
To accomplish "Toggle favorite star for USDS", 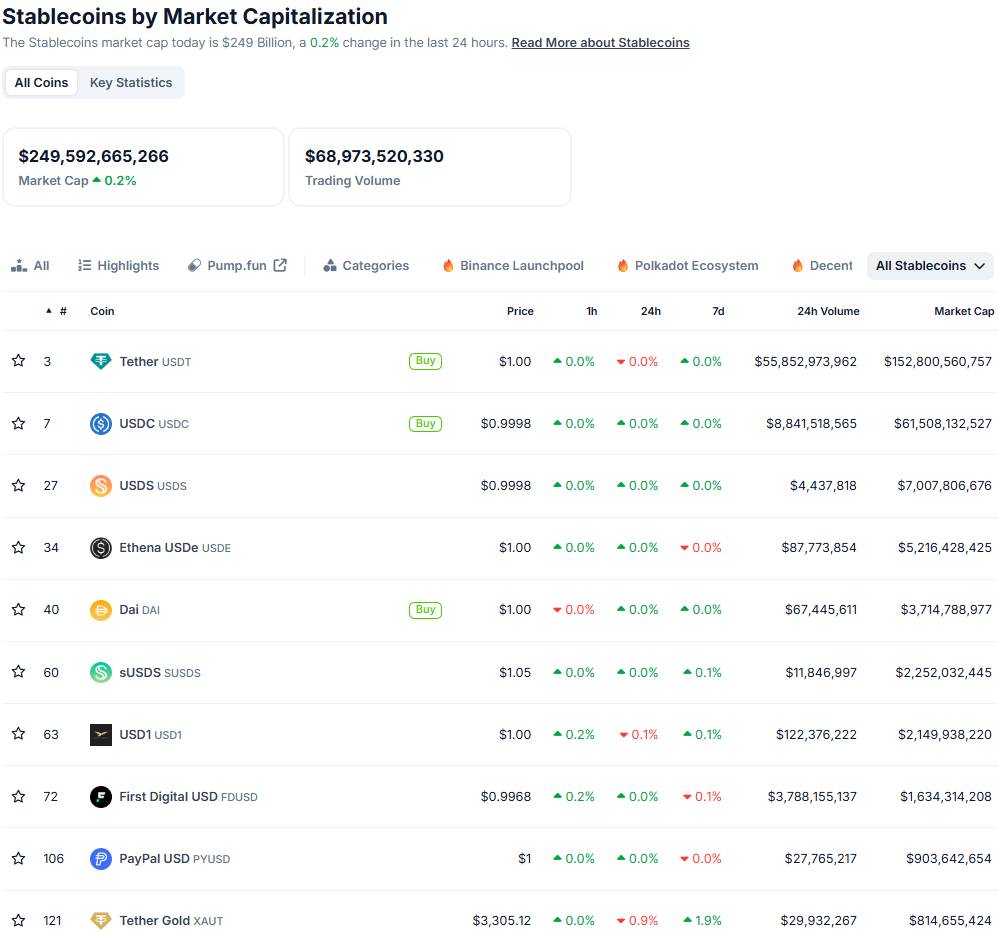I will [18, 485].
